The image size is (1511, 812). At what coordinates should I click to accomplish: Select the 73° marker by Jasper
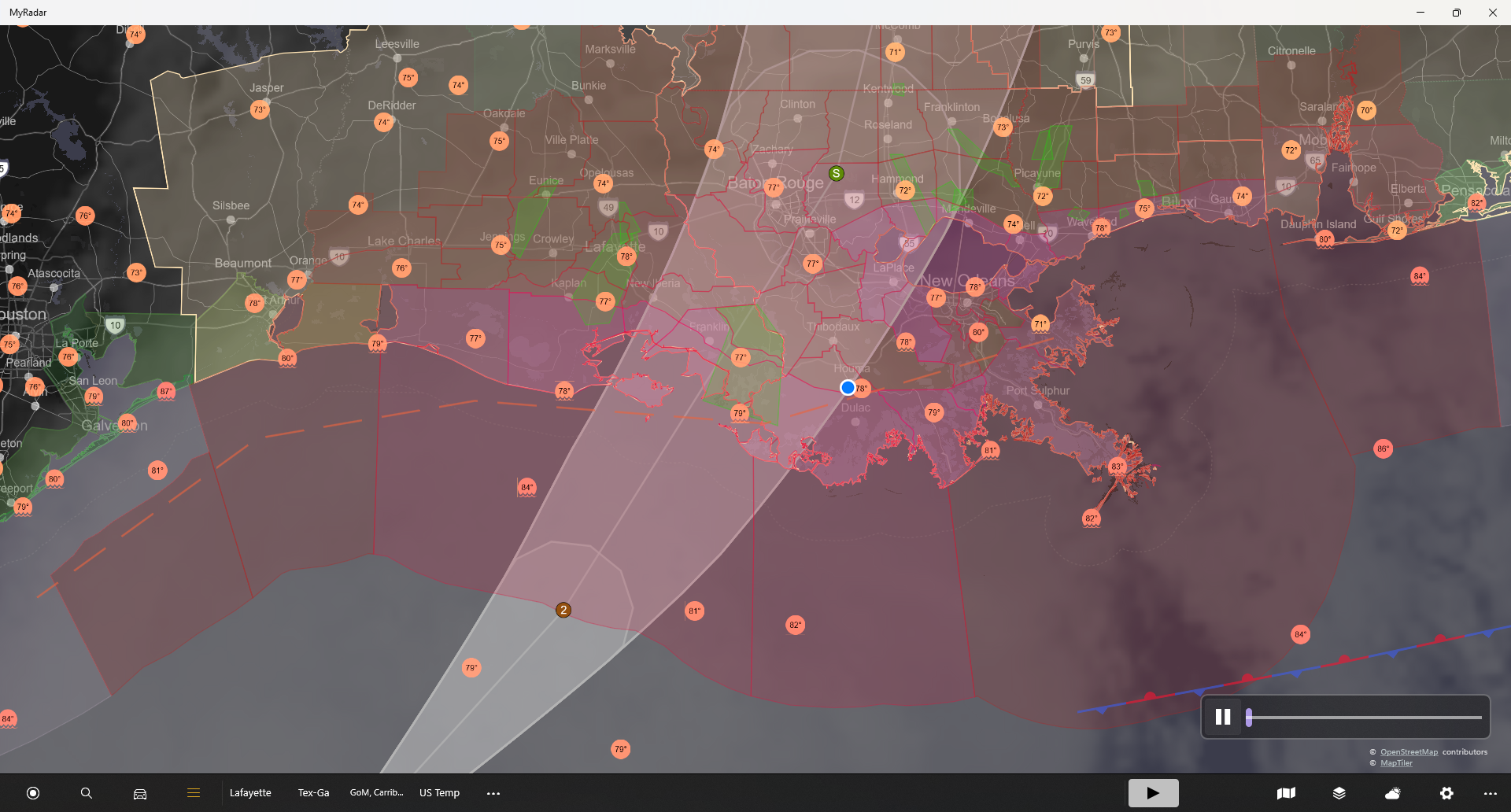pyautogui.click(x=260, y=109)
